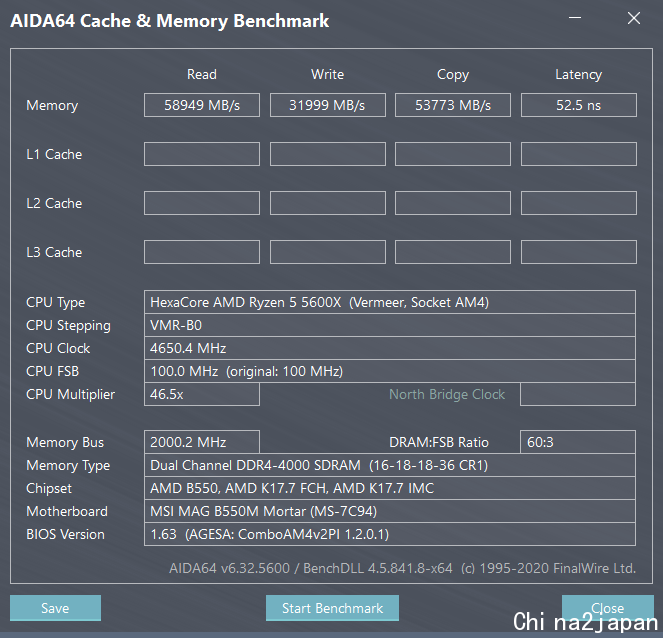Image resolution: width=663 pixels, height=638 pixels.
Task: Click the empty L3 Cache Read field
Action: pyautogui.click(x=202, y=252)
